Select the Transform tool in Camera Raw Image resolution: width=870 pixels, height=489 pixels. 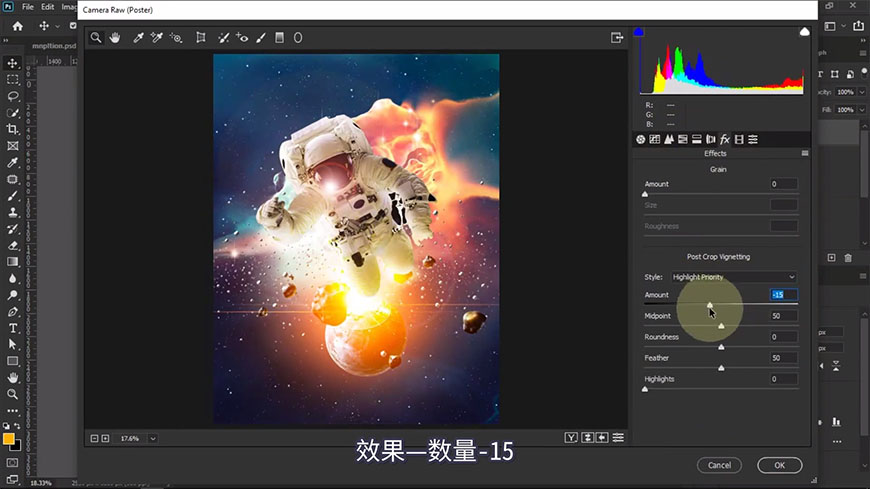click(201, 38)
